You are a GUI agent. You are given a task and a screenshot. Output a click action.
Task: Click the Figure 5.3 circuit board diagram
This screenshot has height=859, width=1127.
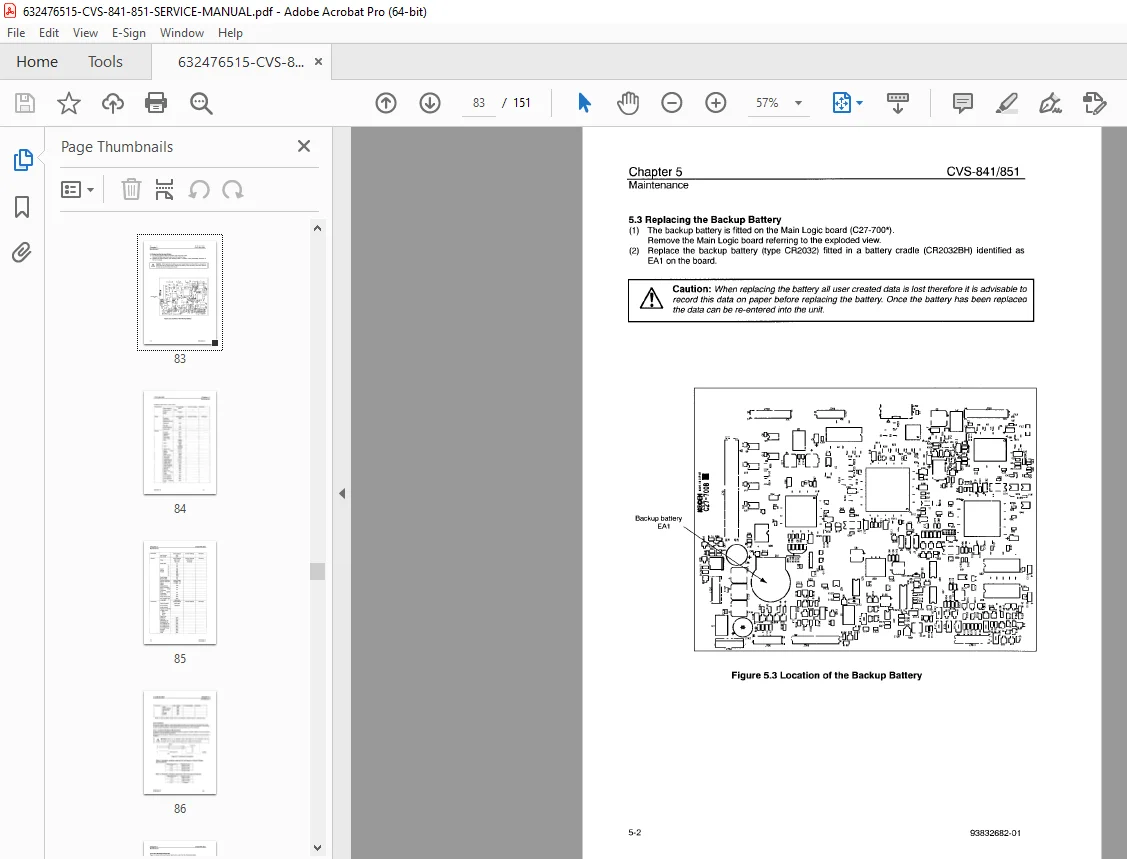(x=865, y=520)
